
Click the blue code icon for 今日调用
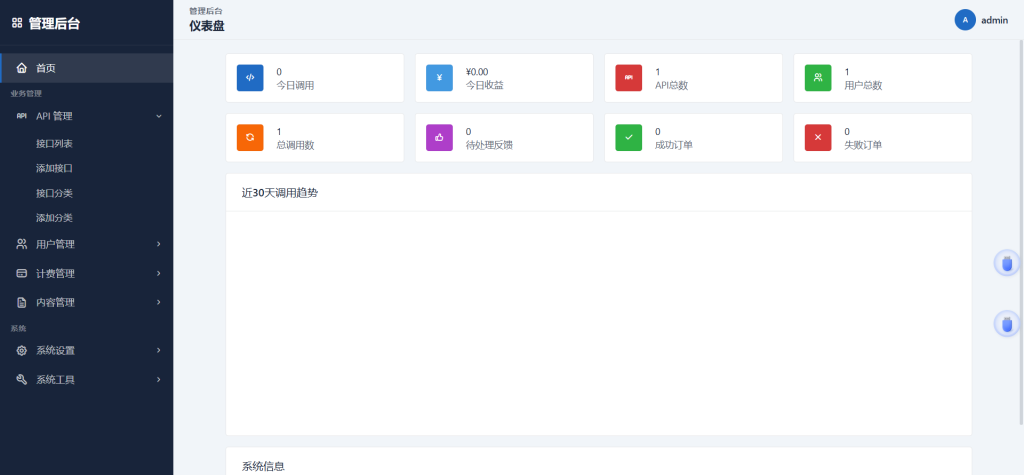pyautogui.click(x=250, y=78)
